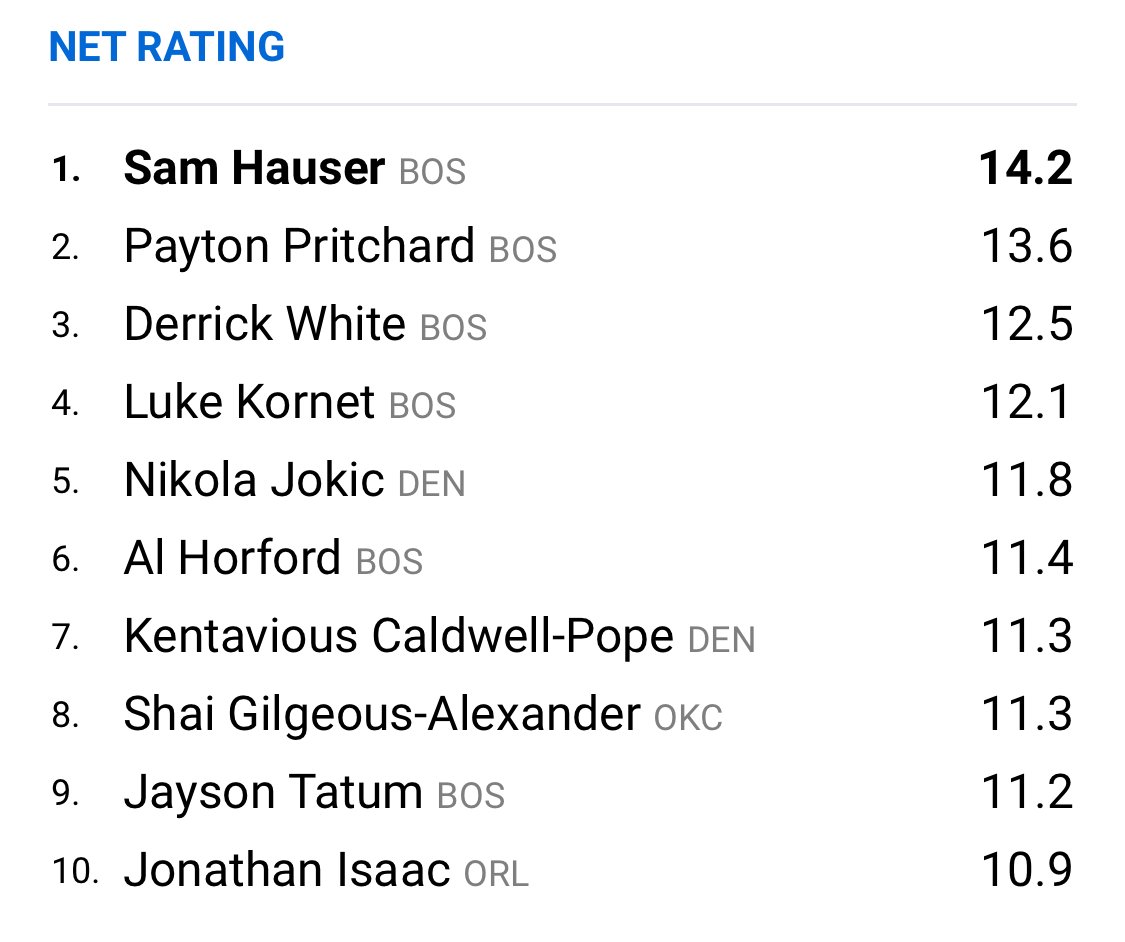Open Kentavious Caldwell-Pope's profile
1125x942 pixels.
(399, 636)
